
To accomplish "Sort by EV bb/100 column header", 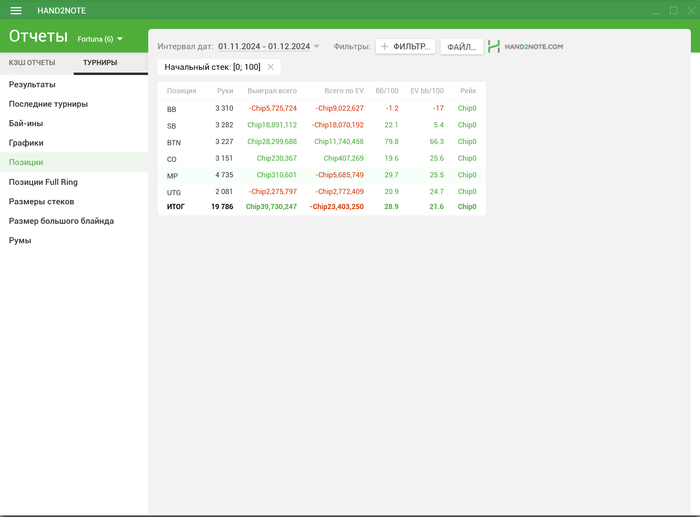I will click(427, 91).
